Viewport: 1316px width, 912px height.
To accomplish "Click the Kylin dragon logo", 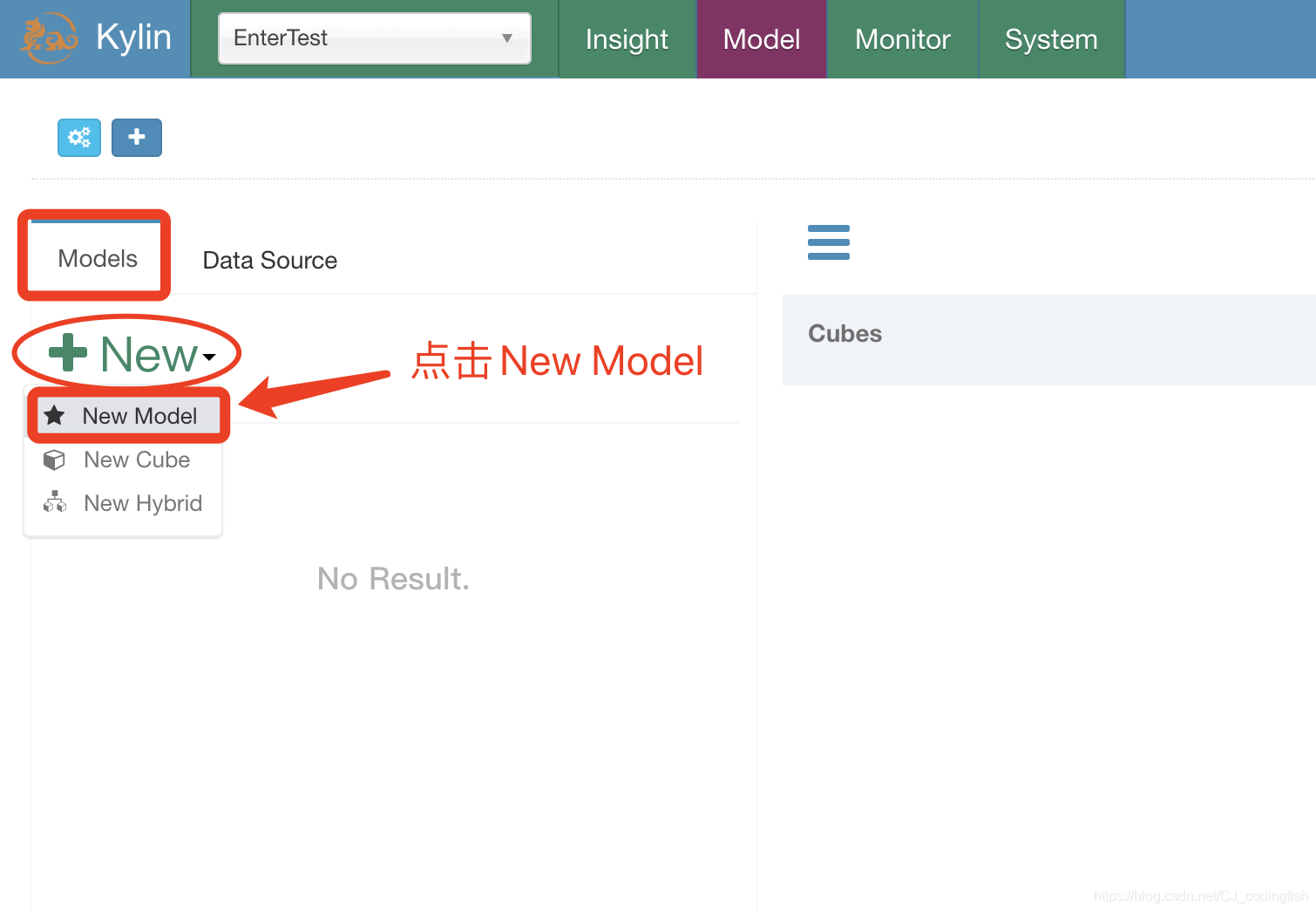I will click(48, 37).
